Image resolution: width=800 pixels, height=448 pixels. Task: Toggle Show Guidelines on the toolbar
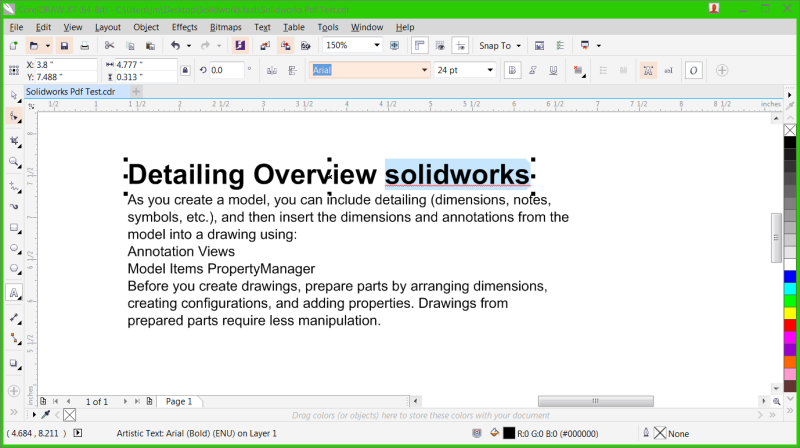460,46
